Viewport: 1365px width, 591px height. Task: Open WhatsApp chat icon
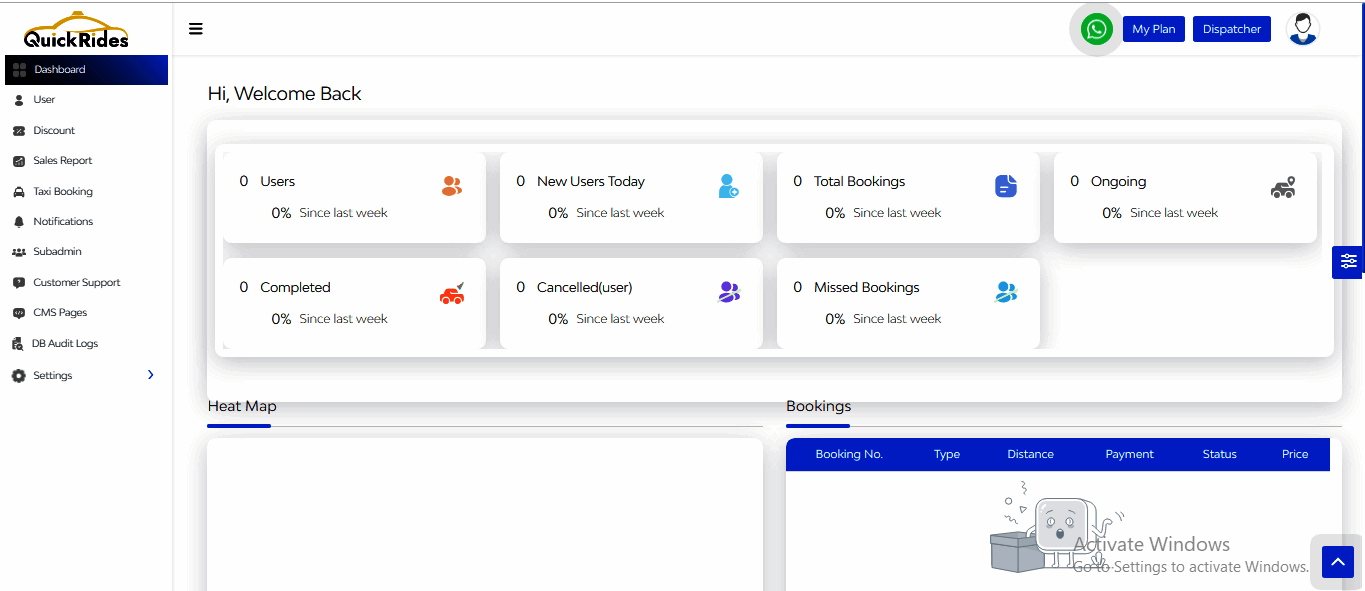click(1097, 29)
